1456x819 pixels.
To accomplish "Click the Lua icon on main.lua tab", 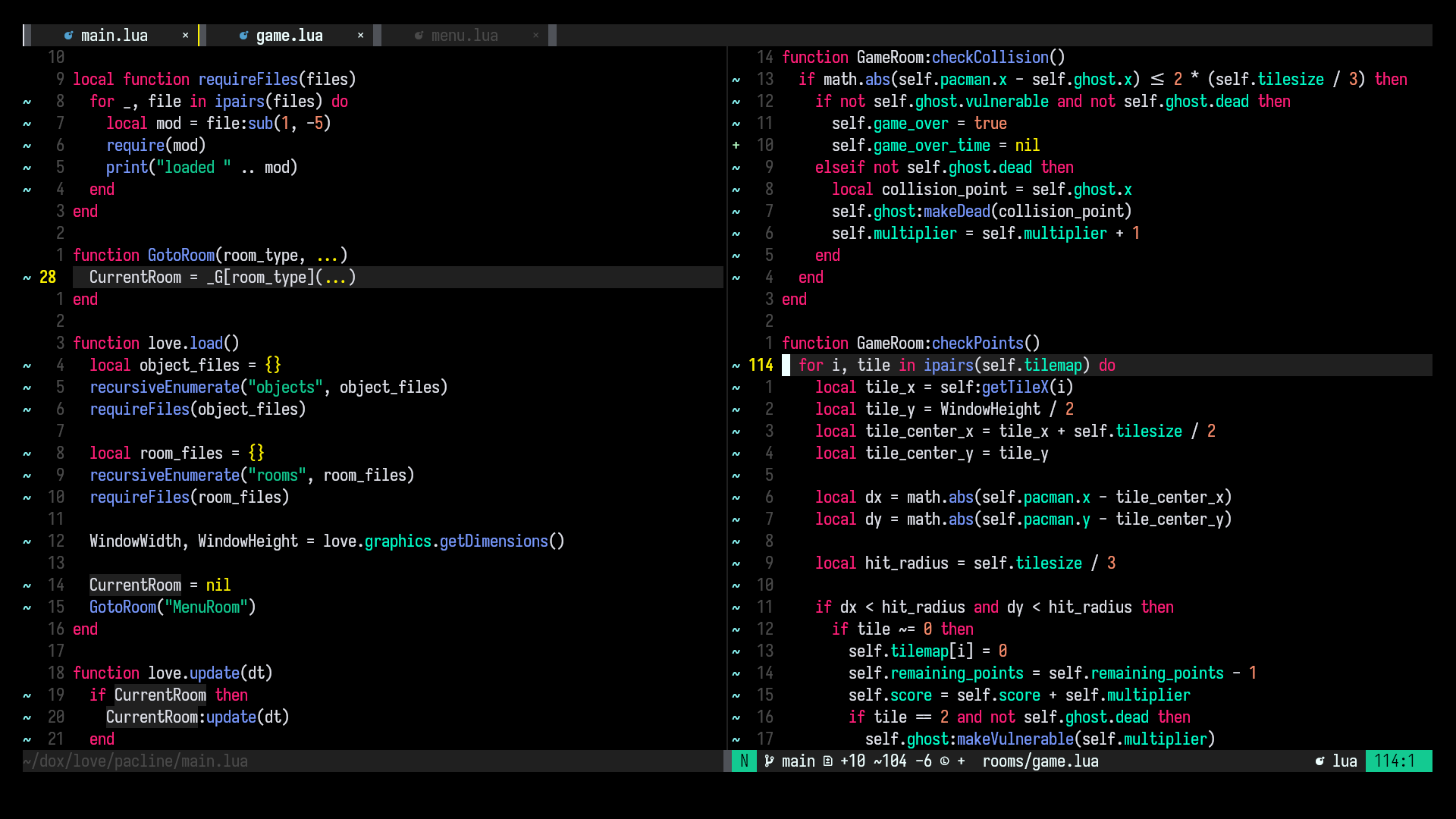I will (x=68, y=36).
